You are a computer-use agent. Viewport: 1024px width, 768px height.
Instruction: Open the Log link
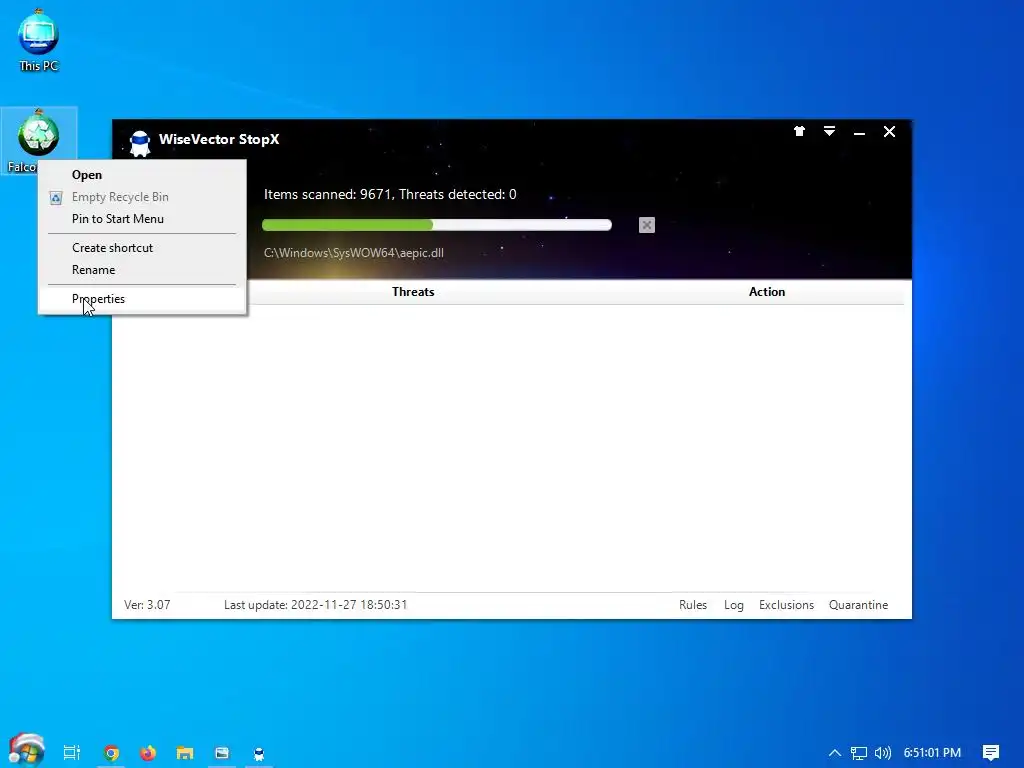[x=733, y=605]
